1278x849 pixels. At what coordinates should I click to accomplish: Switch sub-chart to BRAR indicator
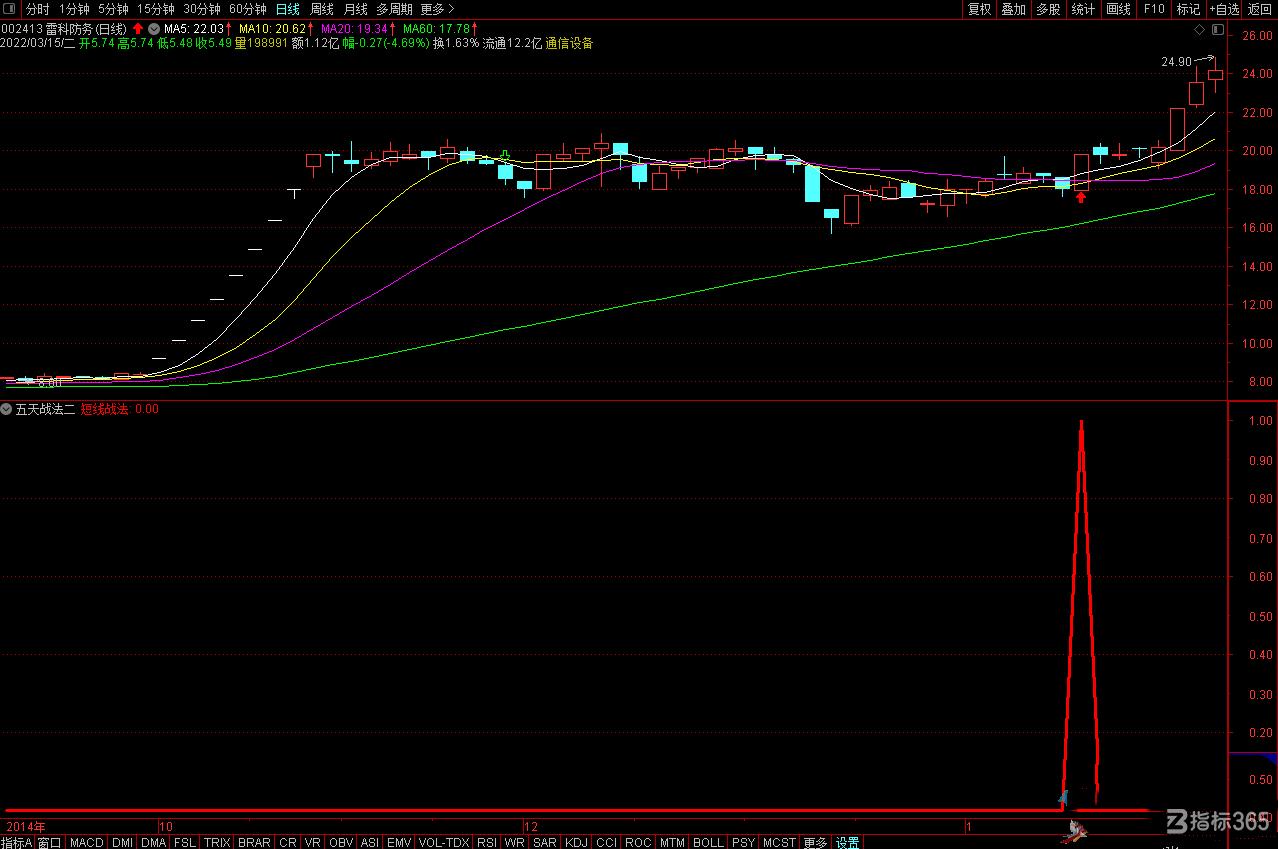coord(254,843)
